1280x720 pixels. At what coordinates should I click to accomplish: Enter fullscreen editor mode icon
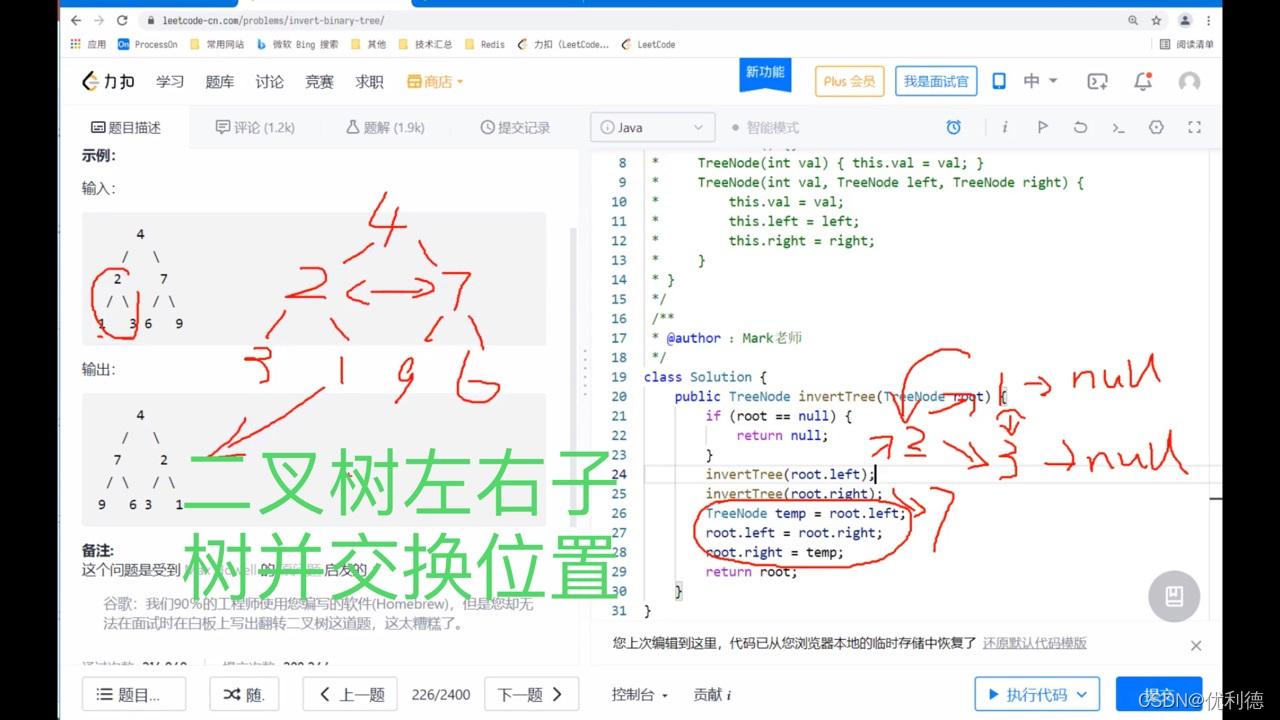1194,127
